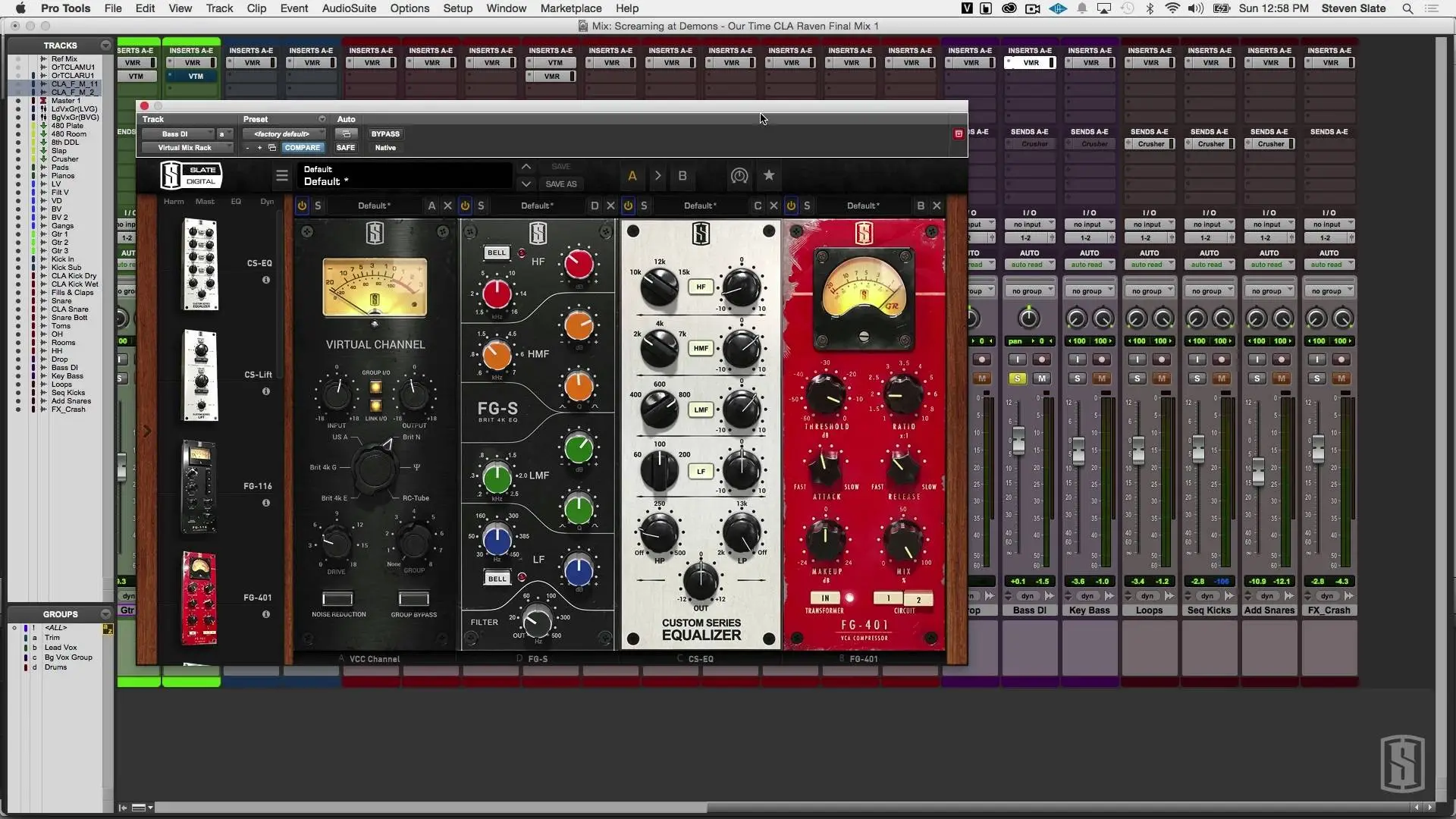Select the Dyn tab in module browser

point(267,202)
